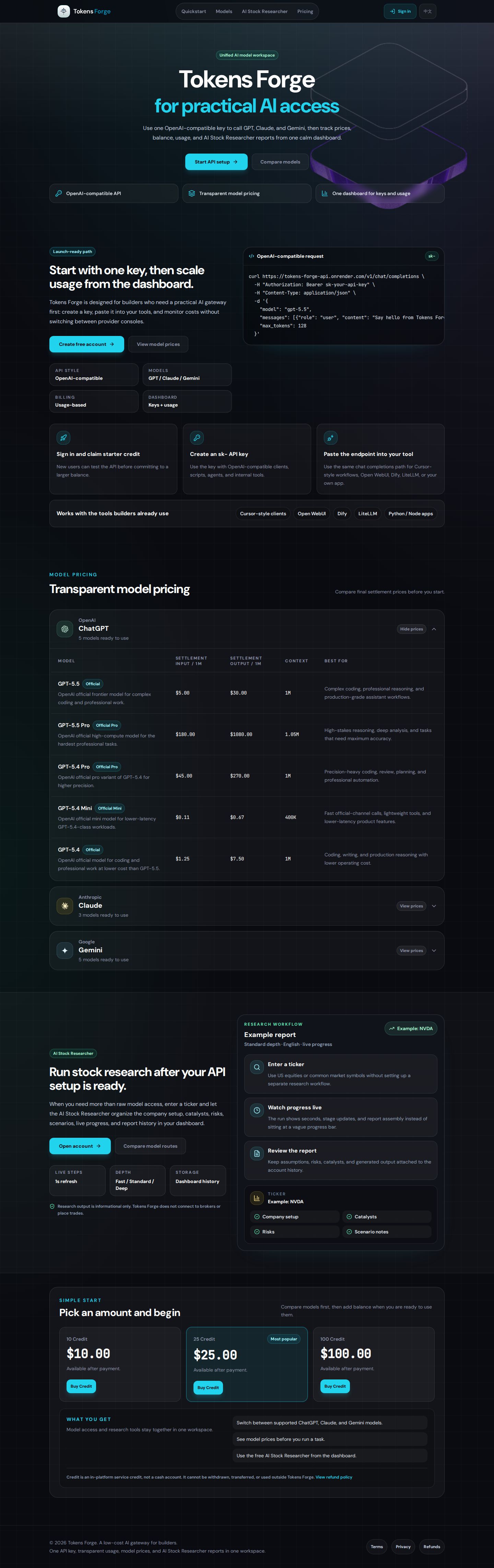Click the search icon beside Enter a ticker

pyautogui.click(x=257, y=1067)
